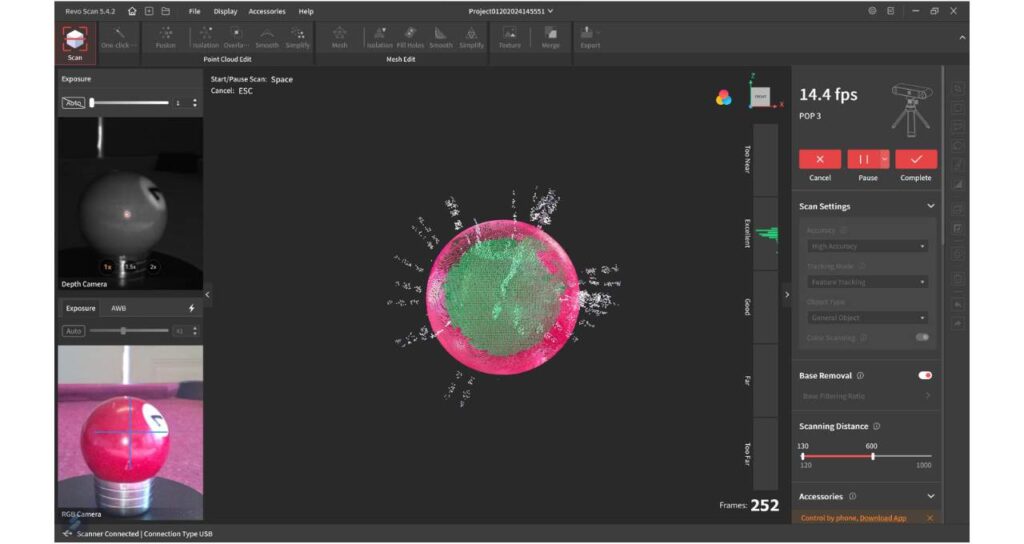This screenshot has width=1024, height=544.
Task: Select the Scan tool in toolbar
Action: coord(75,44)
